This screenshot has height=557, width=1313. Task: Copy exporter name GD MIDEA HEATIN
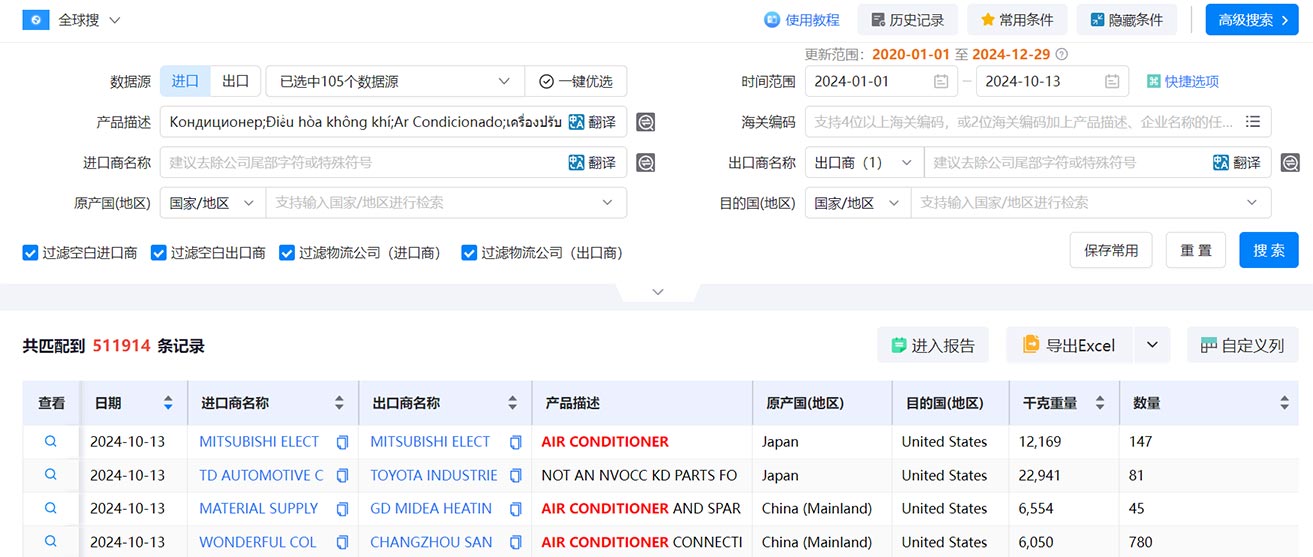pyautogui.click(x=515, y=509)
